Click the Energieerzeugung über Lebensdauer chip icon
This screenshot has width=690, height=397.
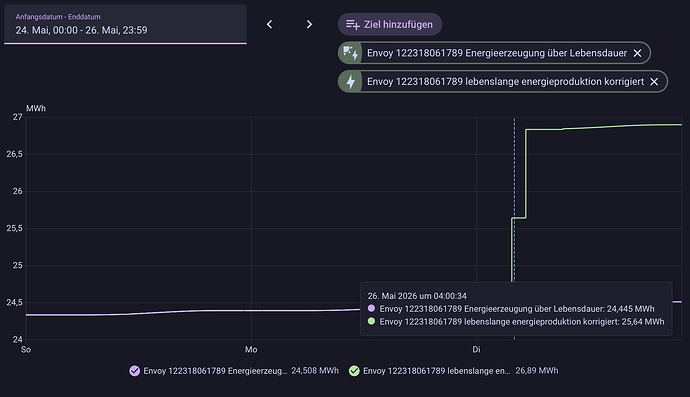(x=350, y=53)
